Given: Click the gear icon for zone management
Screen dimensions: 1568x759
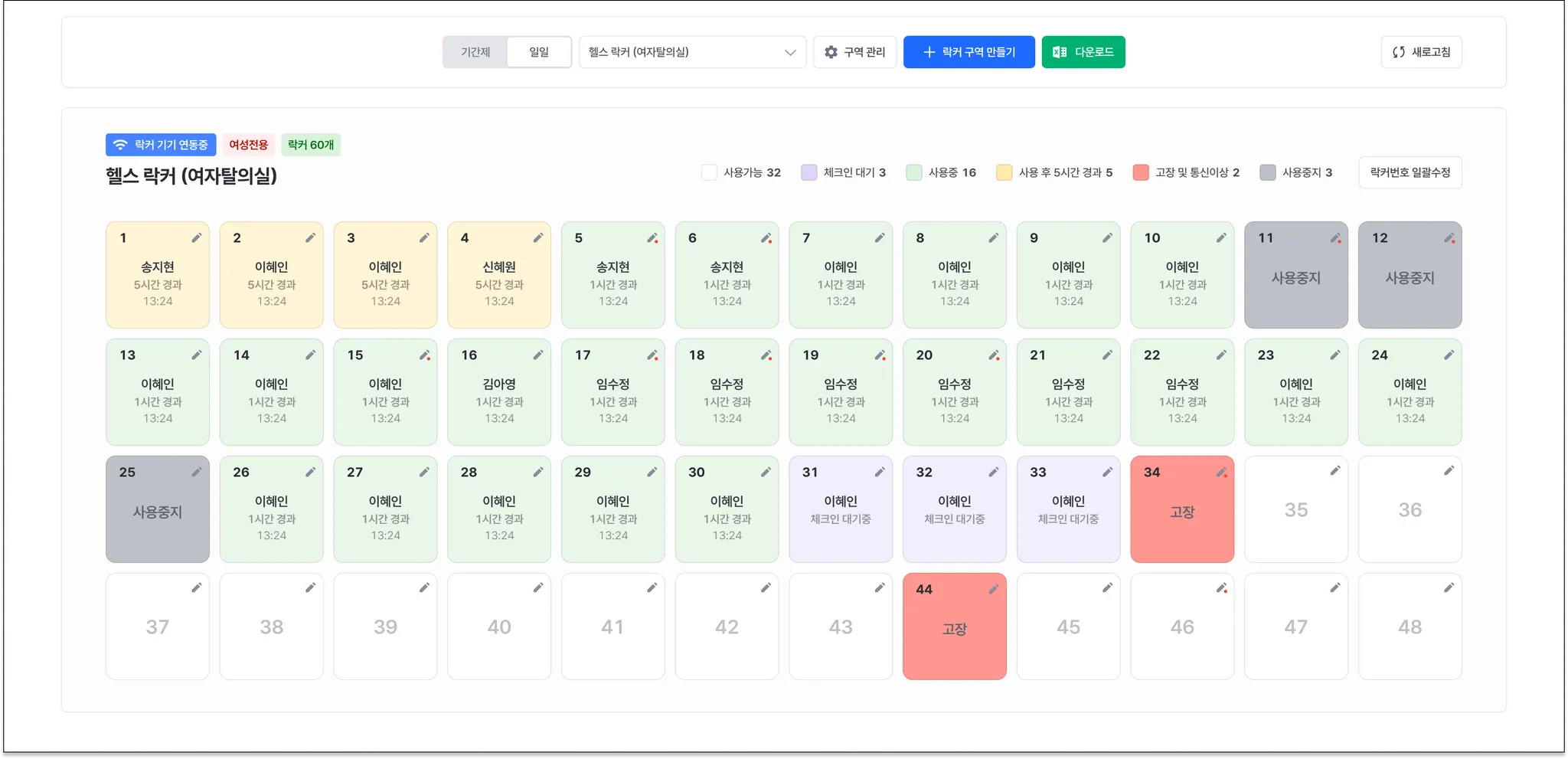Looking at the screenshot, I should pyautogui.click(x=831, y=52).
